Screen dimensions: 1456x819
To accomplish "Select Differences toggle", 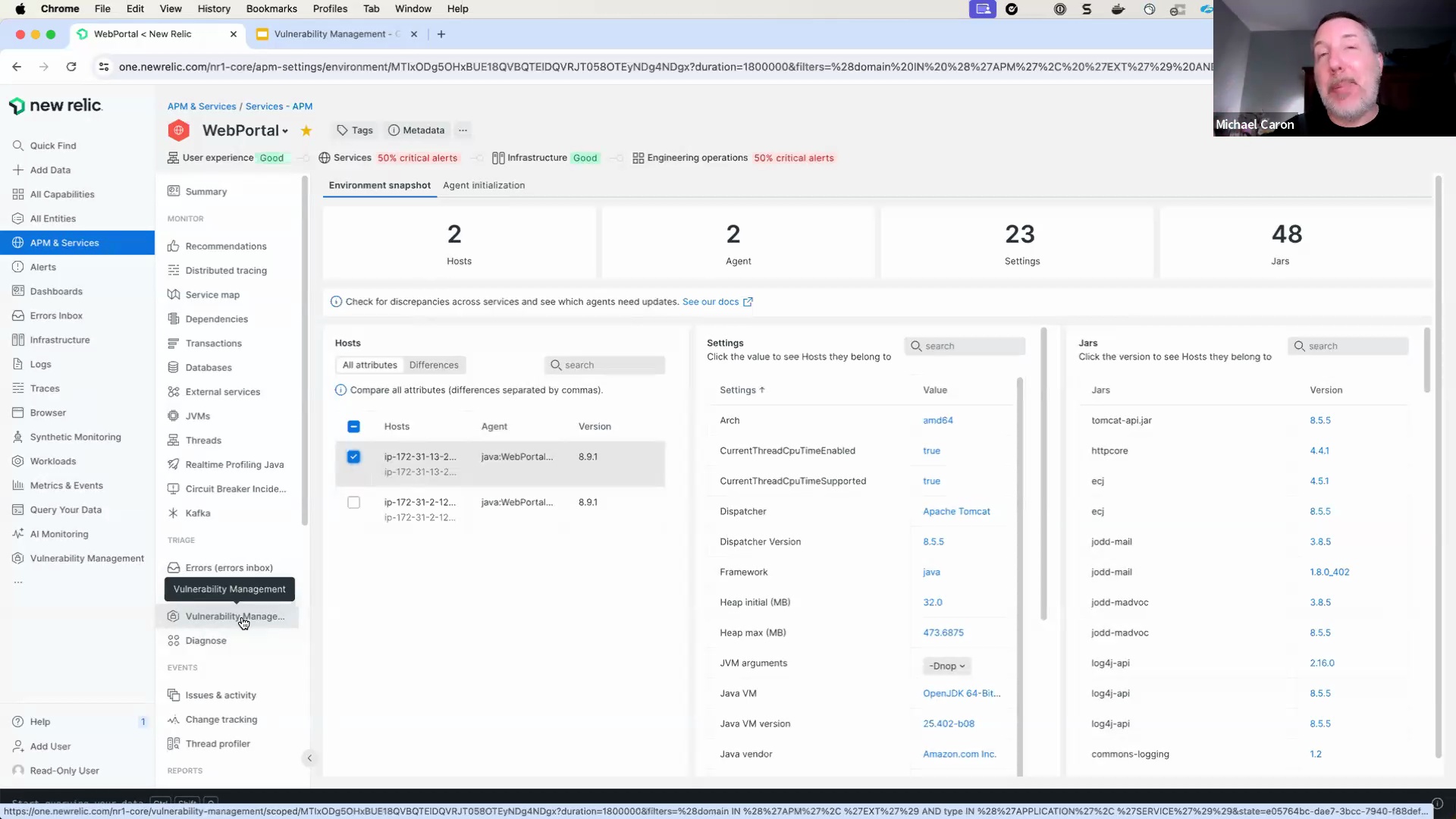I will (x=434, y=365).
